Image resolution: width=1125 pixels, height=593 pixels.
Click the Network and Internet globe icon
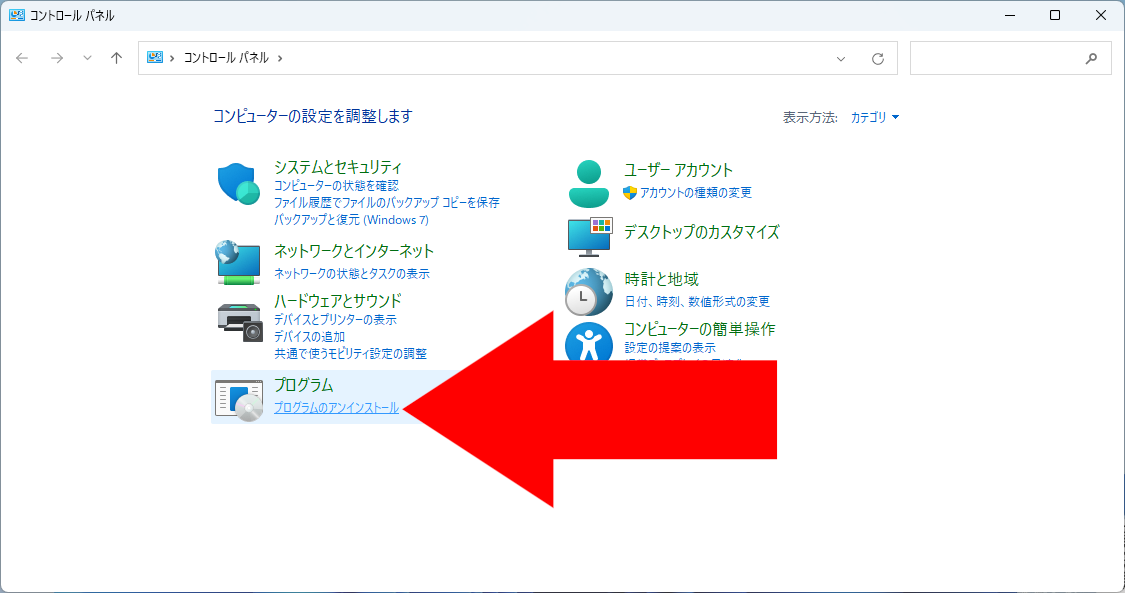pos(238,262)
